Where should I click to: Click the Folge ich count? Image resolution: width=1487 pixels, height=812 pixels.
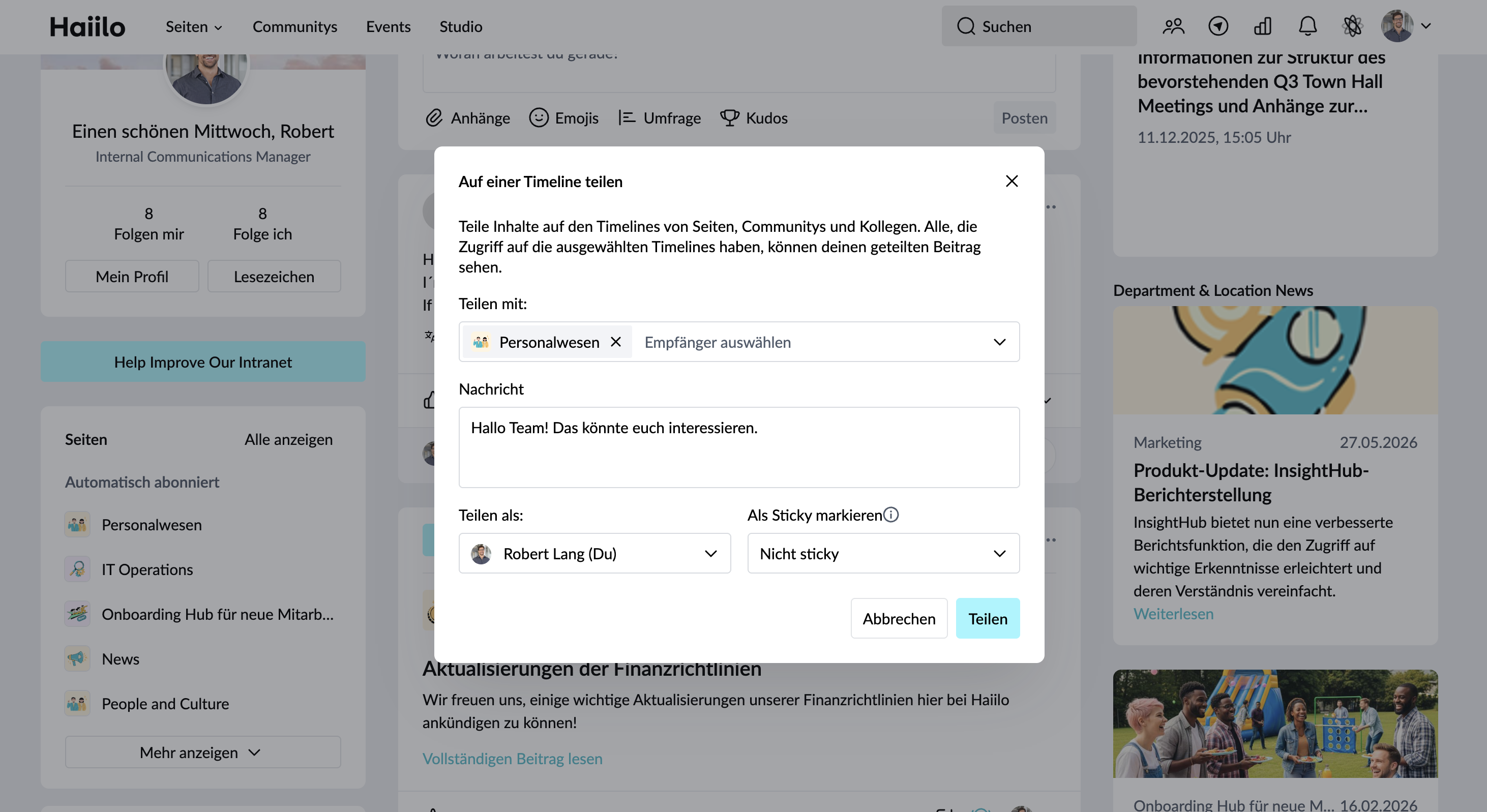(x=262, y=223)
